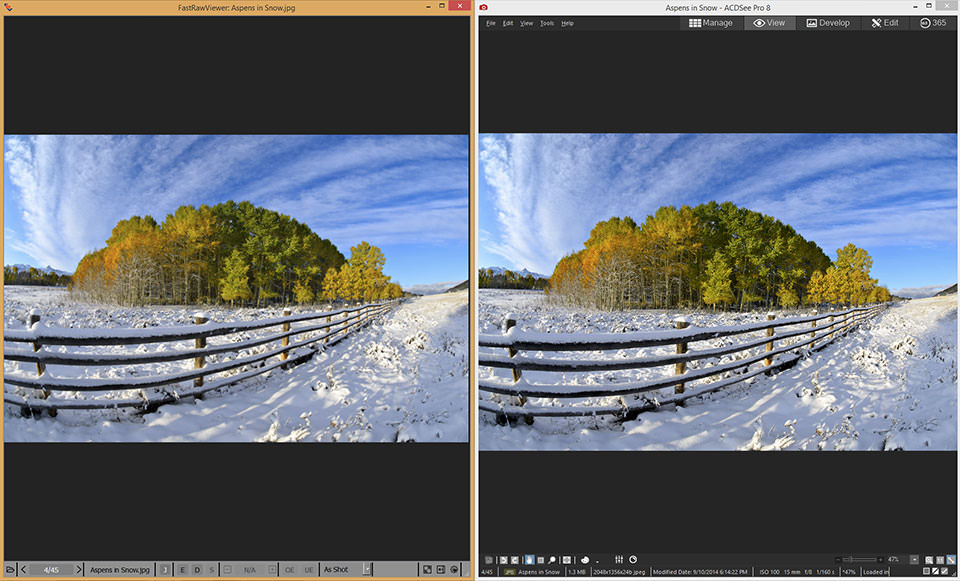Close the FastRawViewer window
Viewport: 960px width, 581px height.
click(459, 6)
